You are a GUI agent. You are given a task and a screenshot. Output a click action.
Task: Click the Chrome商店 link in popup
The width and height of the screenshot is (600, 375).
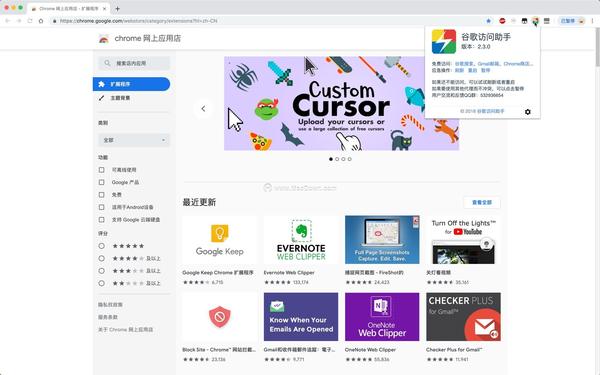(x=518, y=64)
